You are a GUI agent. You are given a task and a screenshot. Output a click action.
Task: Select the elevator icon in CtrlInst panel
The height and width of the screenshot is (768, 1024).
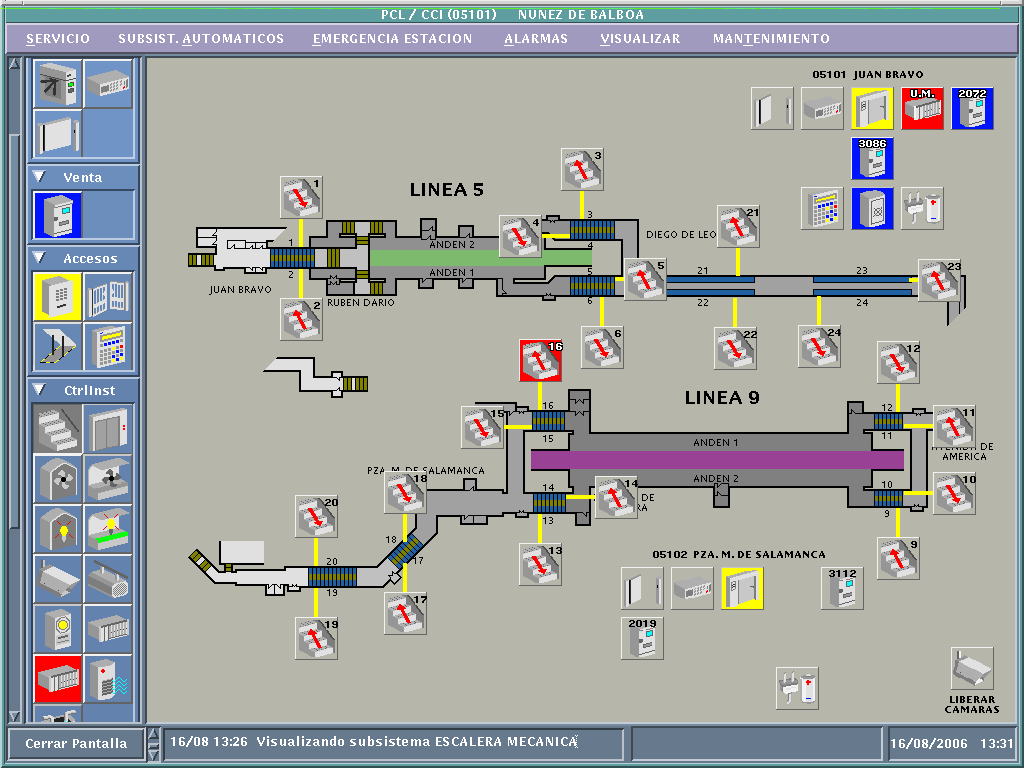click(108, 428)
